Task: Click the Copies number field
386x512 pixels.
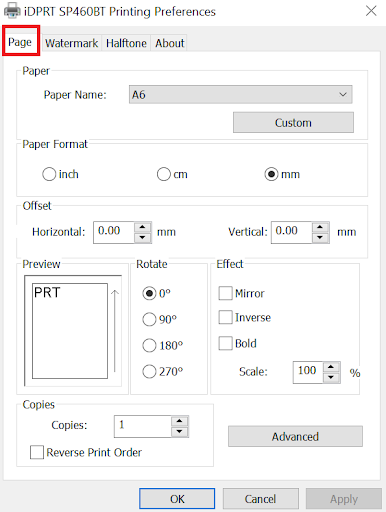Action: (x=143, y=426)
